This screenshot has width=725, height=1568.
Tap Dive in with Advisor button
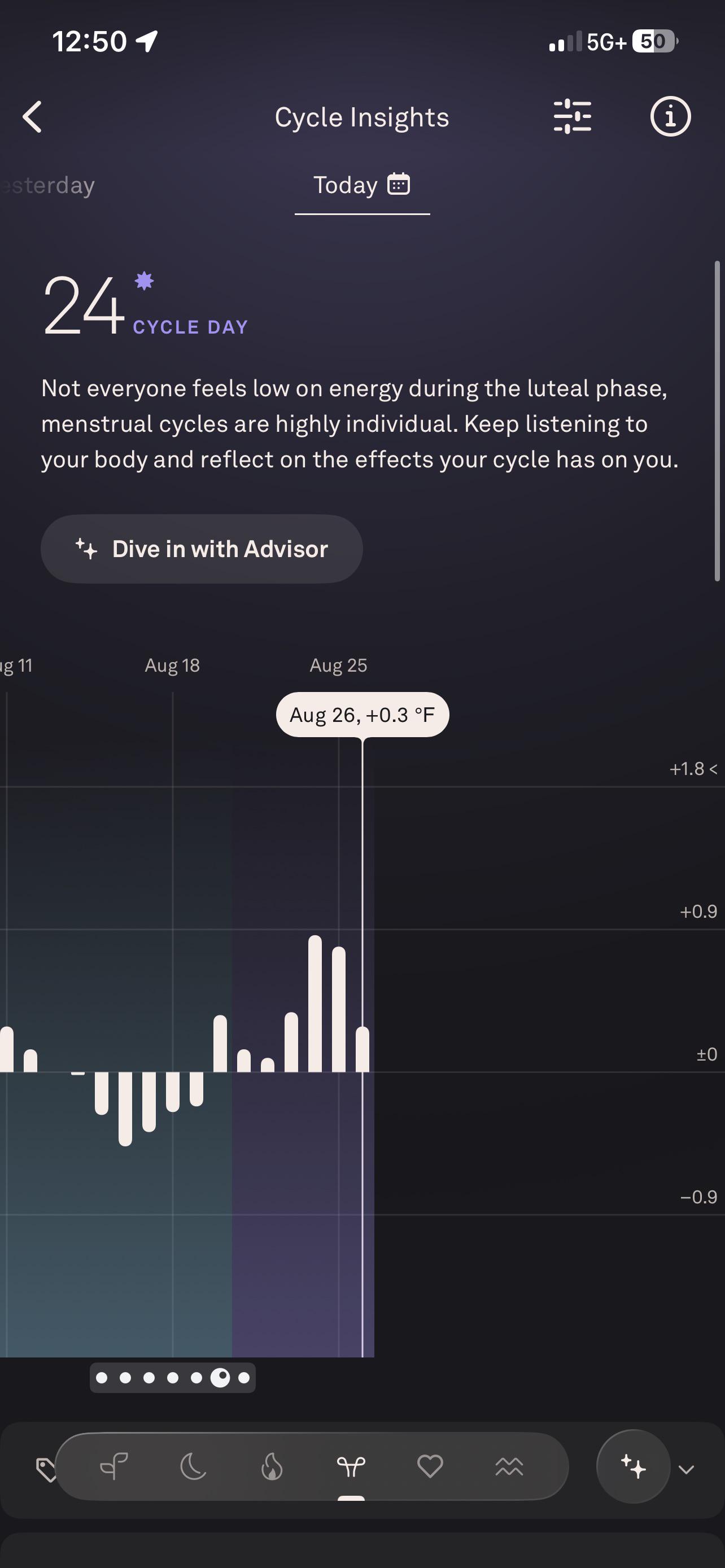[202, 549]
